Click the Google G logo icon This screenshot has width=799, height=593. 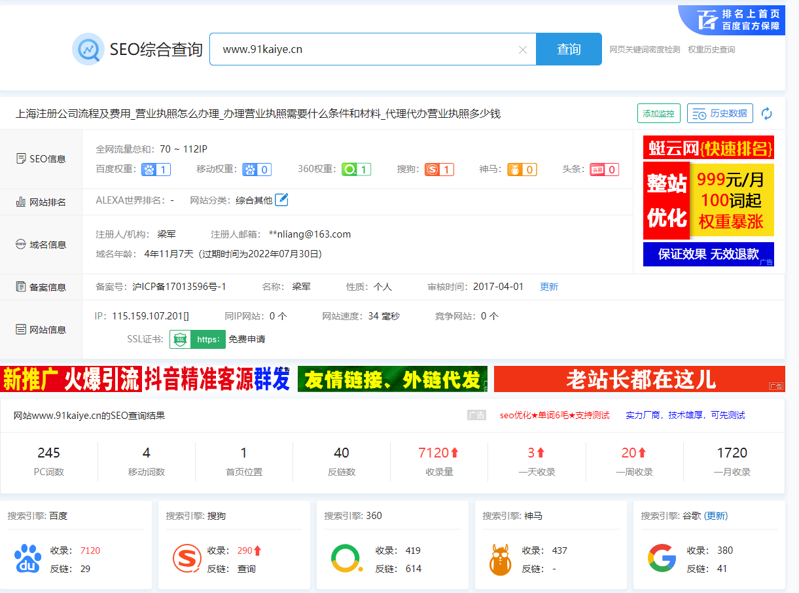click(662, 558)
